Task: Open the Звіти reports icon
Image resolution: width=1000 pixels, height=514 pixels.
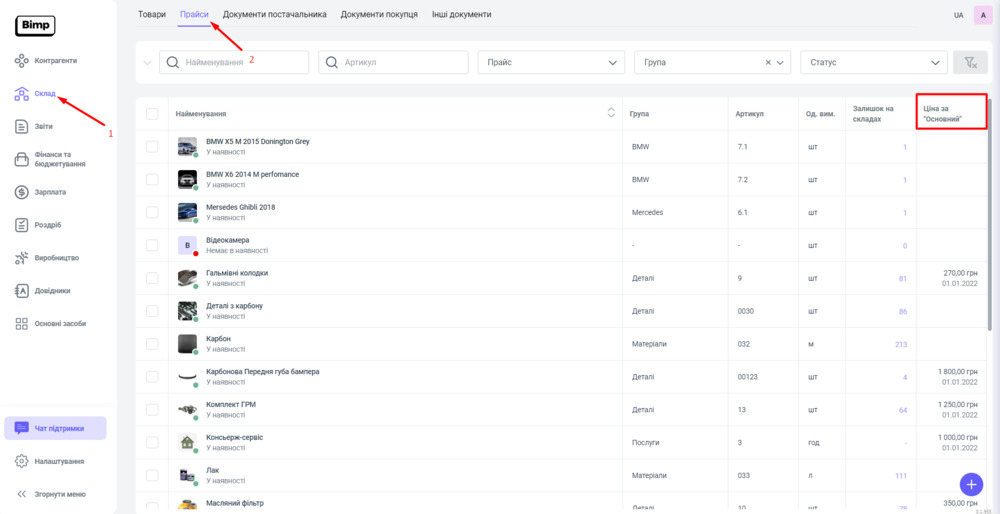Action: click(x=21, y=127)
